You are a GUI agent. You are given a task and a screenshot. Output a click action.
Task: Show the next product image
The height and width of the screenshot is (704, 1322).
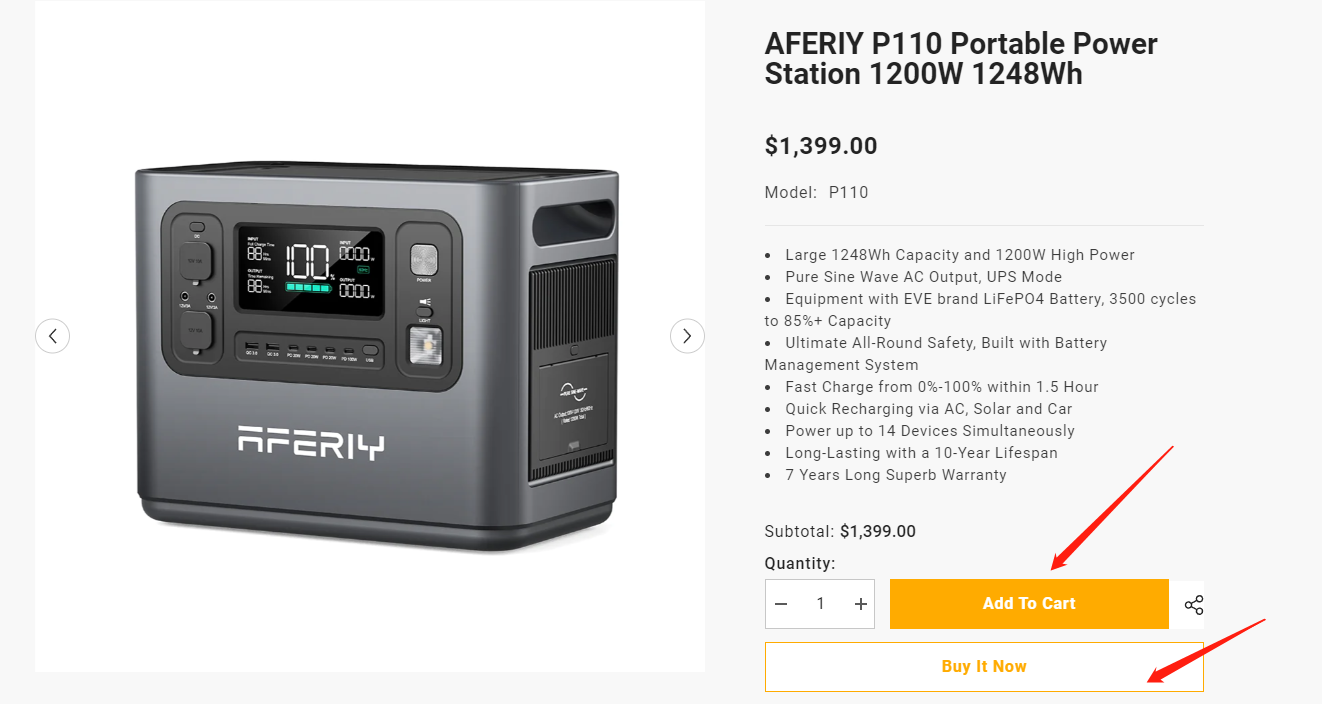[687, 336]
